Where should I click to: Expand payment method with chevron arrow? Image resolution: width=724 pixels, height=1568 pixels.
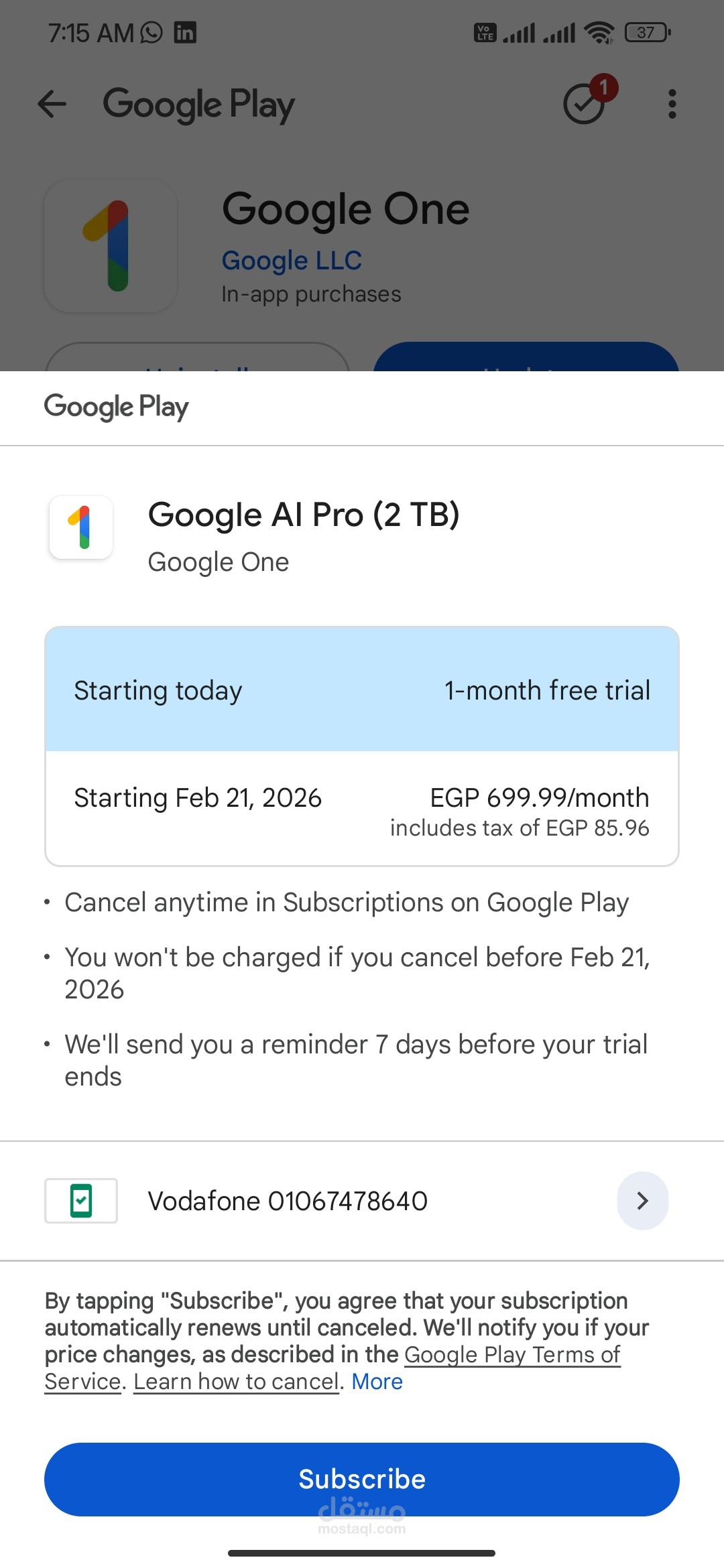642,1201
